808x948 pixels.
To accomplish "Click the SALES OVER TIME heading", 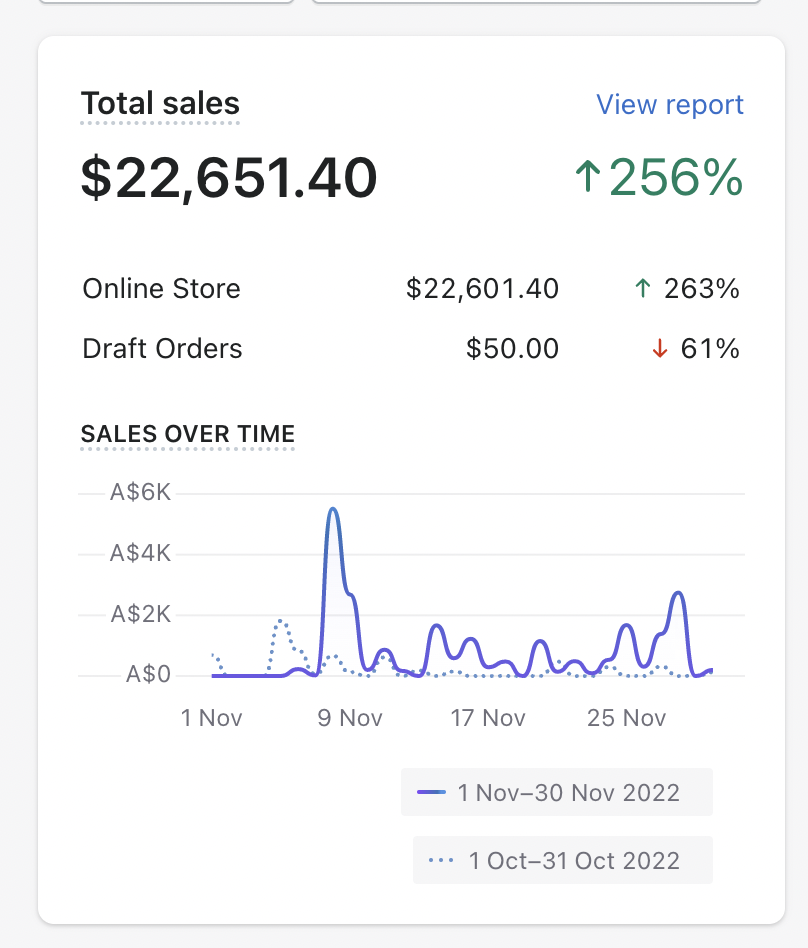I will (x=188, y=434).
